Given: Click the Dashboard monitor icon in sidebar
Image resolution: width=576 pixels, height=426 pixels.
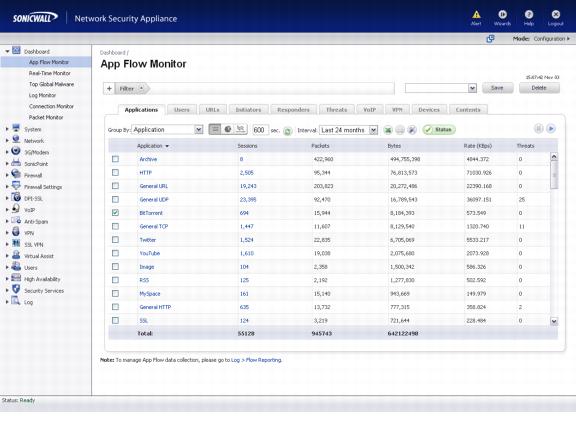Looking at the screenshot, I should coord(16,51).
